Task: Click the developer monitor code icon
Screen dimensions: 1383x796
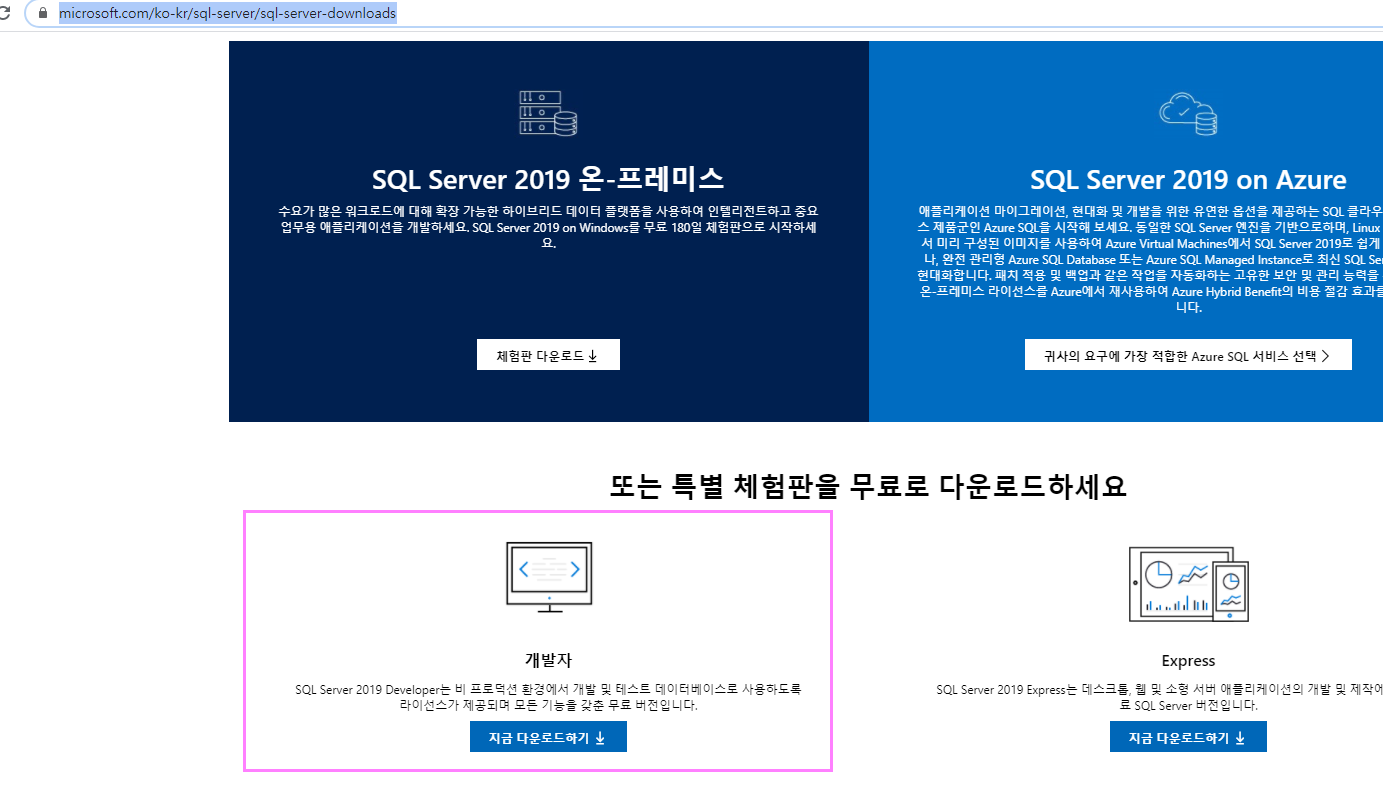Action: 548,577
